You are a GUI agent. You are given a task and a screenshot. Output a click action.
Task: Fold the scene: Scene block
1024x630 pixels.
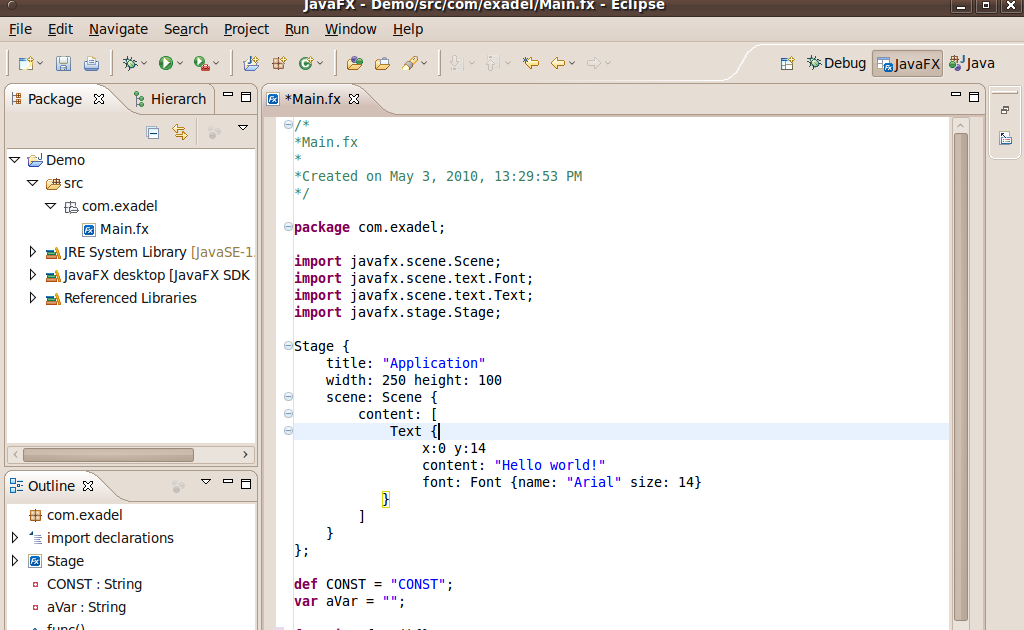(x=288, y=396)
